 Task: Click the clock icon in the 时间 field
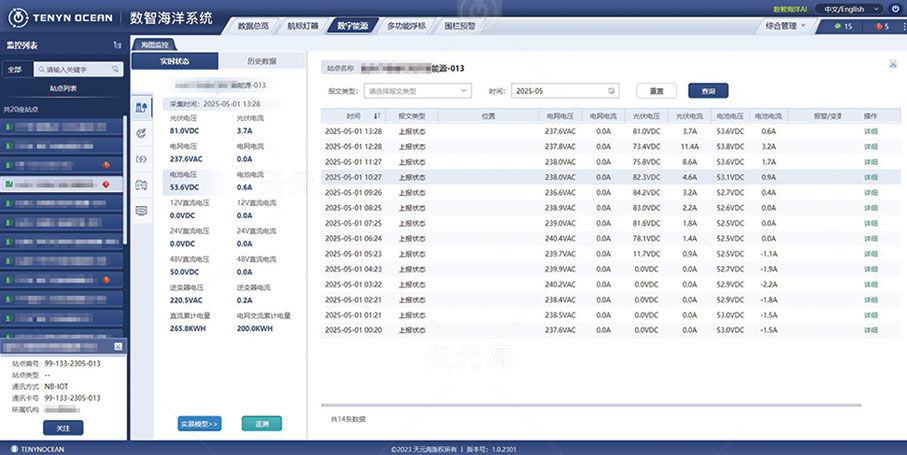pyautogui.click(x=611, y=91)
